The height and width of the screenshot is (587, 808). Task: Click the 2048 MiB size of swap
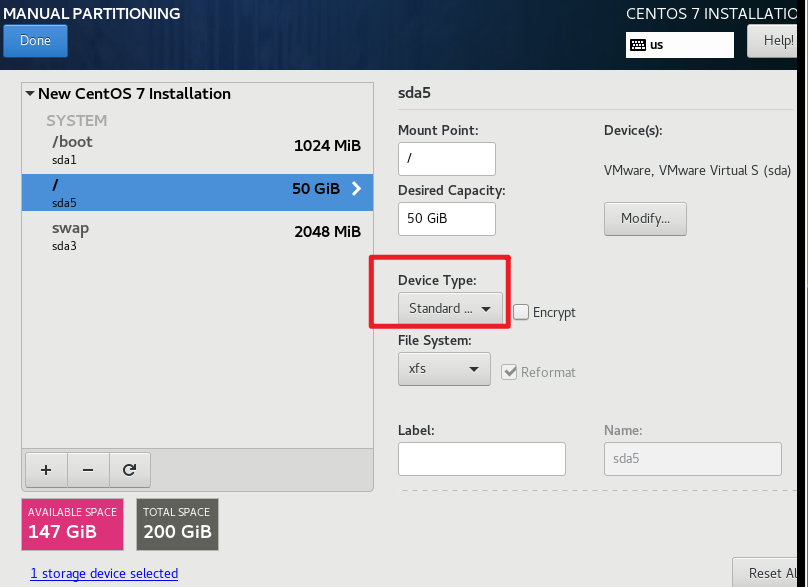(x=327, y=232)
